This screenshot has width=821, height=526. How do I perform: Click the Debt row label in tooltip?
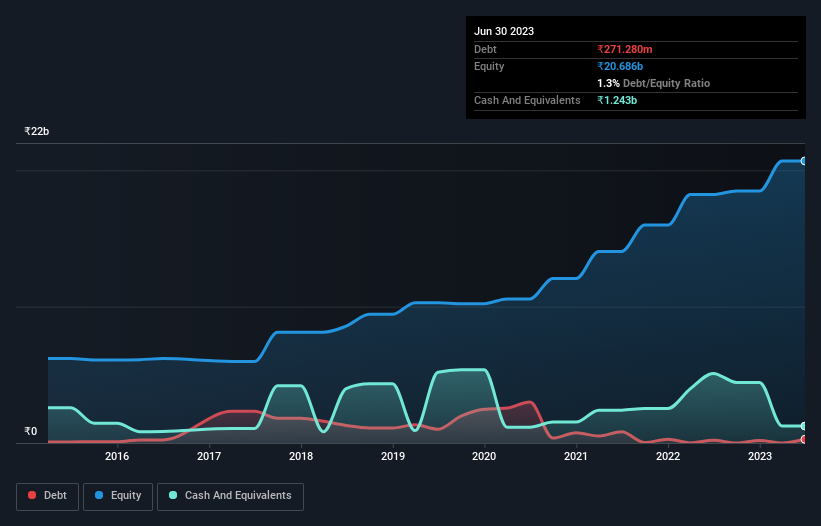[485, 49]
